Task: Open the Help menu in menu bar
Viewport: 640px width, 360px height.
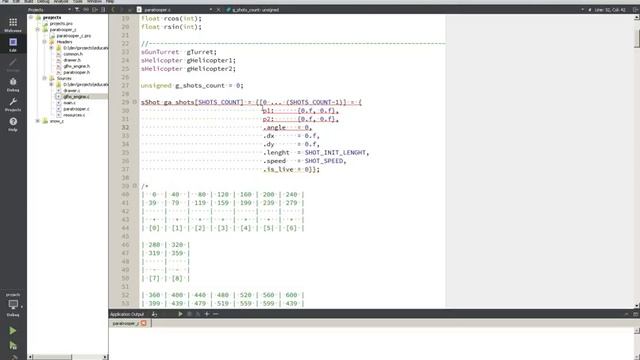Action: pos(110,2)
